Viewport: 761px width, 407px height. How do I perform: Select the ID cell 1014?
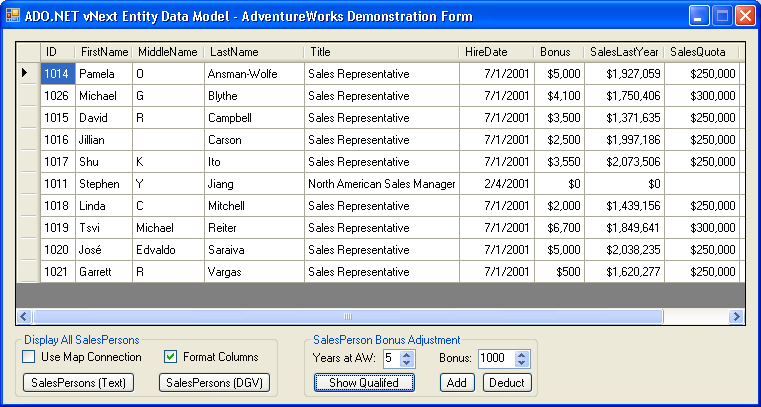click(58, 74)
